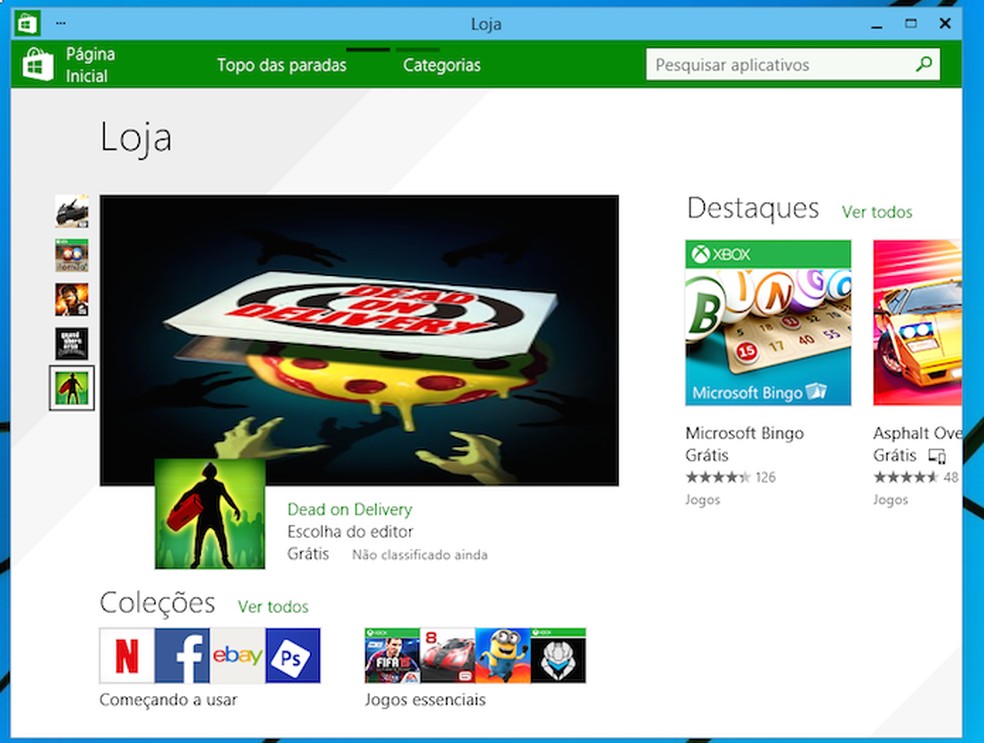Click the Photoshop Express icon

292,655
